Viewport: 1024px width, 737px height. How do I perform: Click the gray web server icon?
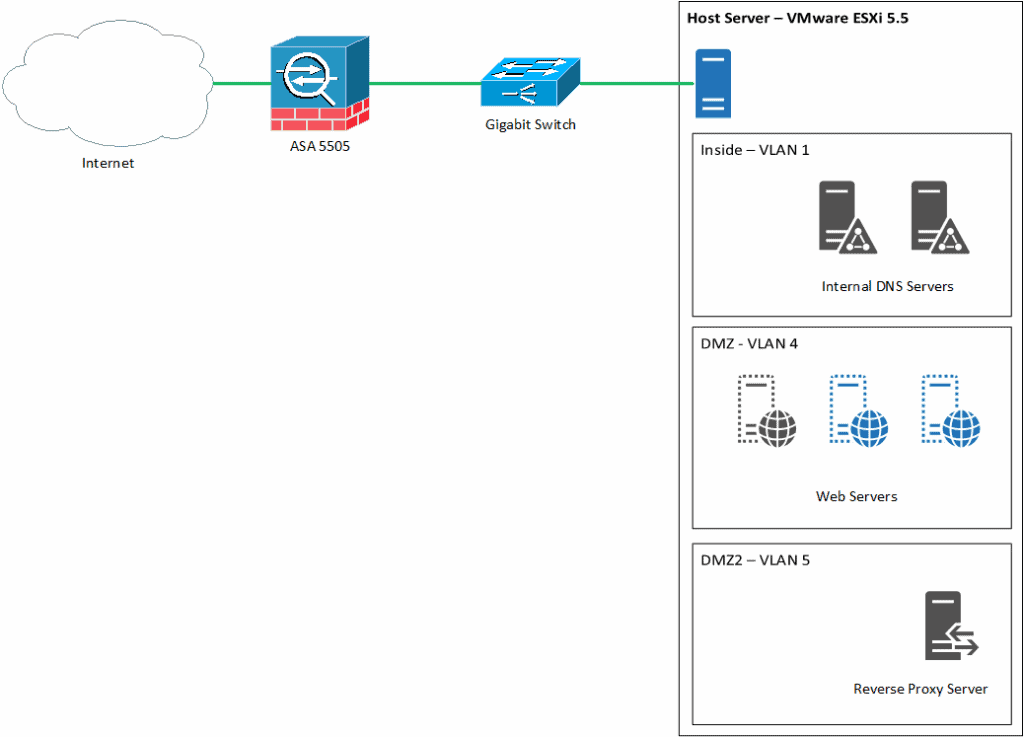tap(767, 411)
